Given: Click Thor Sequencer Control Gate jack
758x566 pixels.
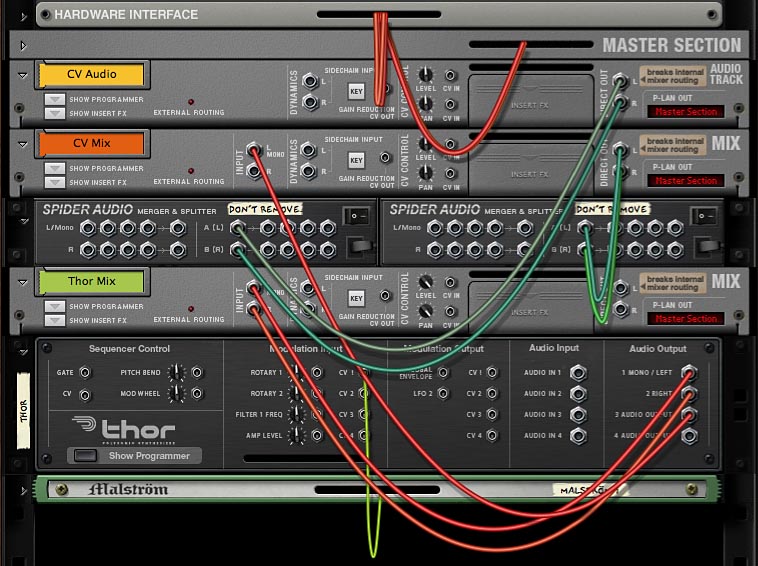Looking at the screenshot, I should click(85, 372).
